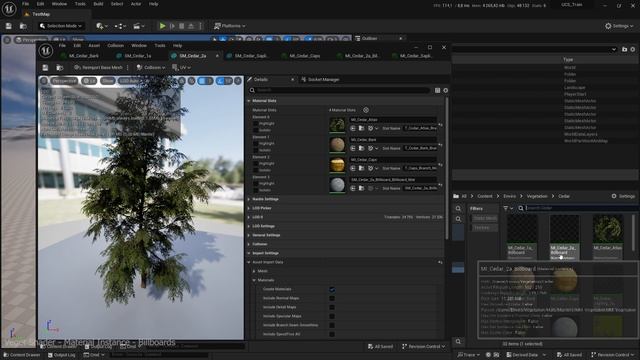Click Reimport Base Mesh button

(98, 67)
